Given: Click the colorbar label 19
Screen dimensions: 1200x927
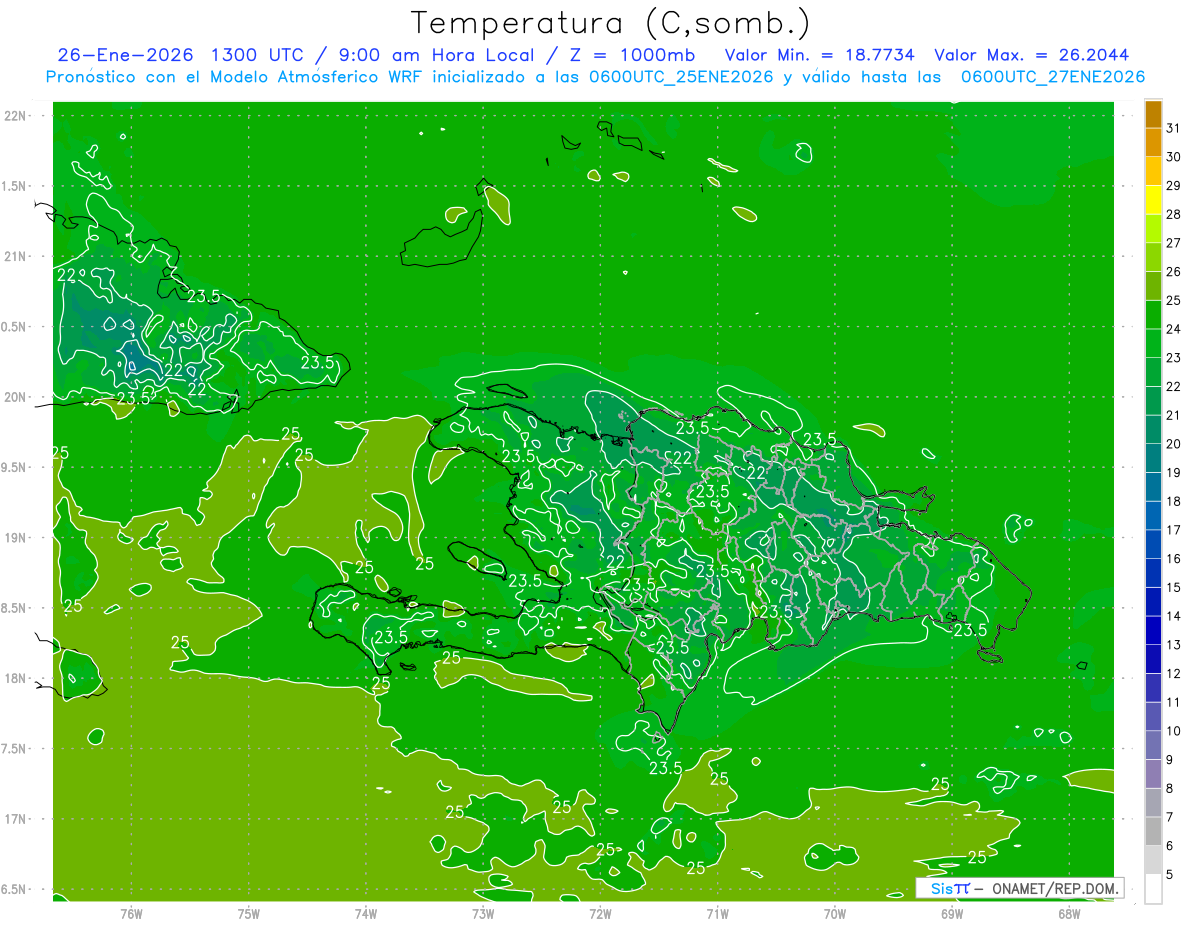Looking at the screenshot, I should point(1174,472).
